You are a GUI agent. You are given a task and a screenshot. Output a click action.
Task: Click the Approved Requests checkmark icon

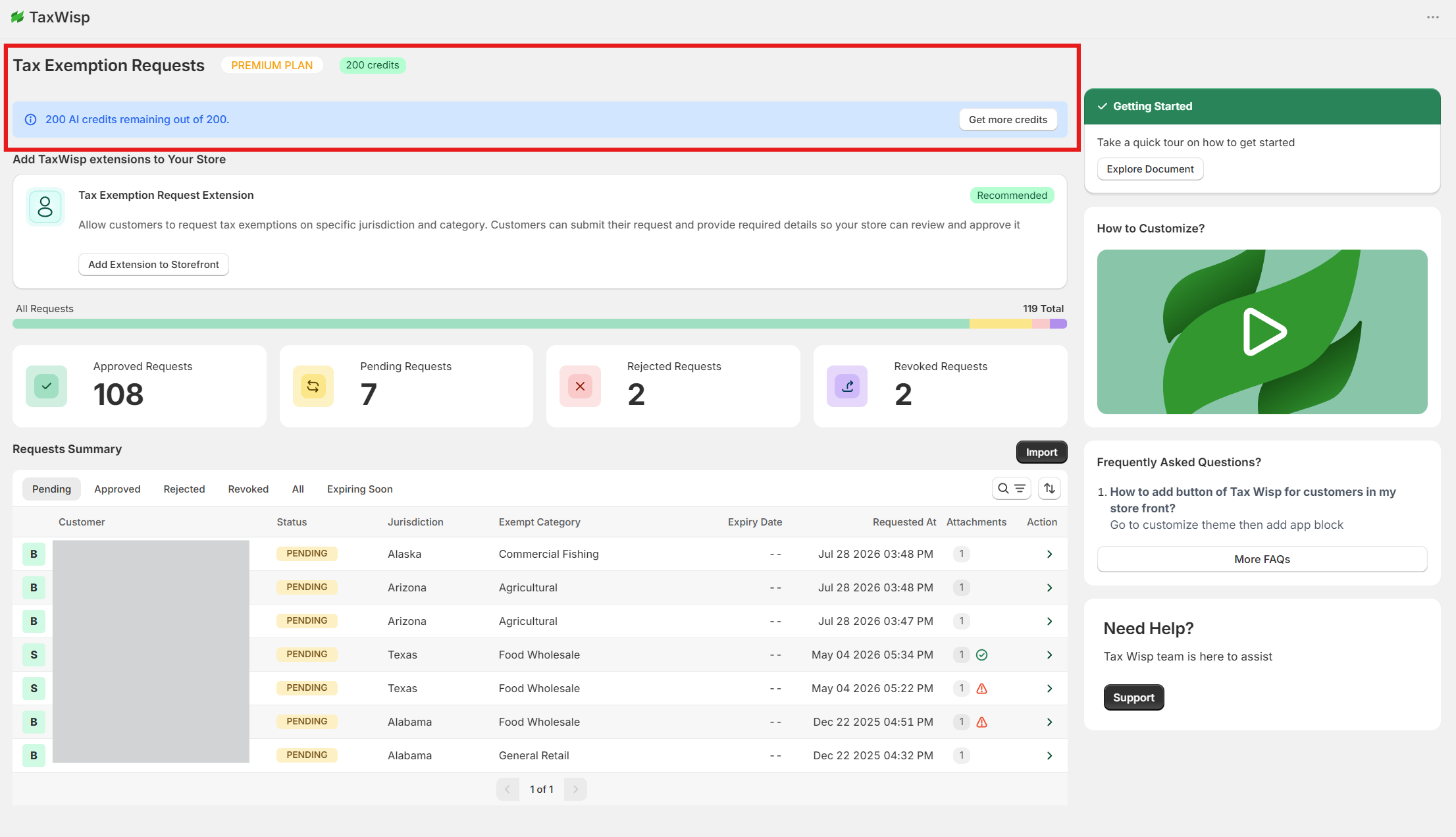click(47, 387)
